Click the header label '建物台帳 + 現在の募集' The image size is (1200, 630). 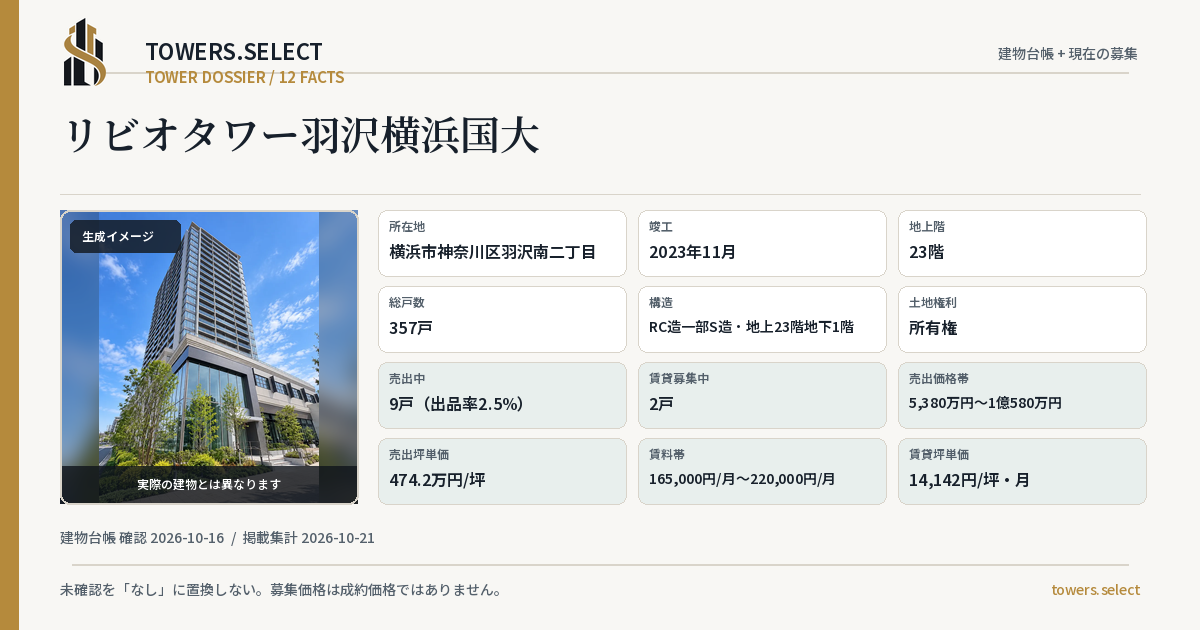point(1068,53)
